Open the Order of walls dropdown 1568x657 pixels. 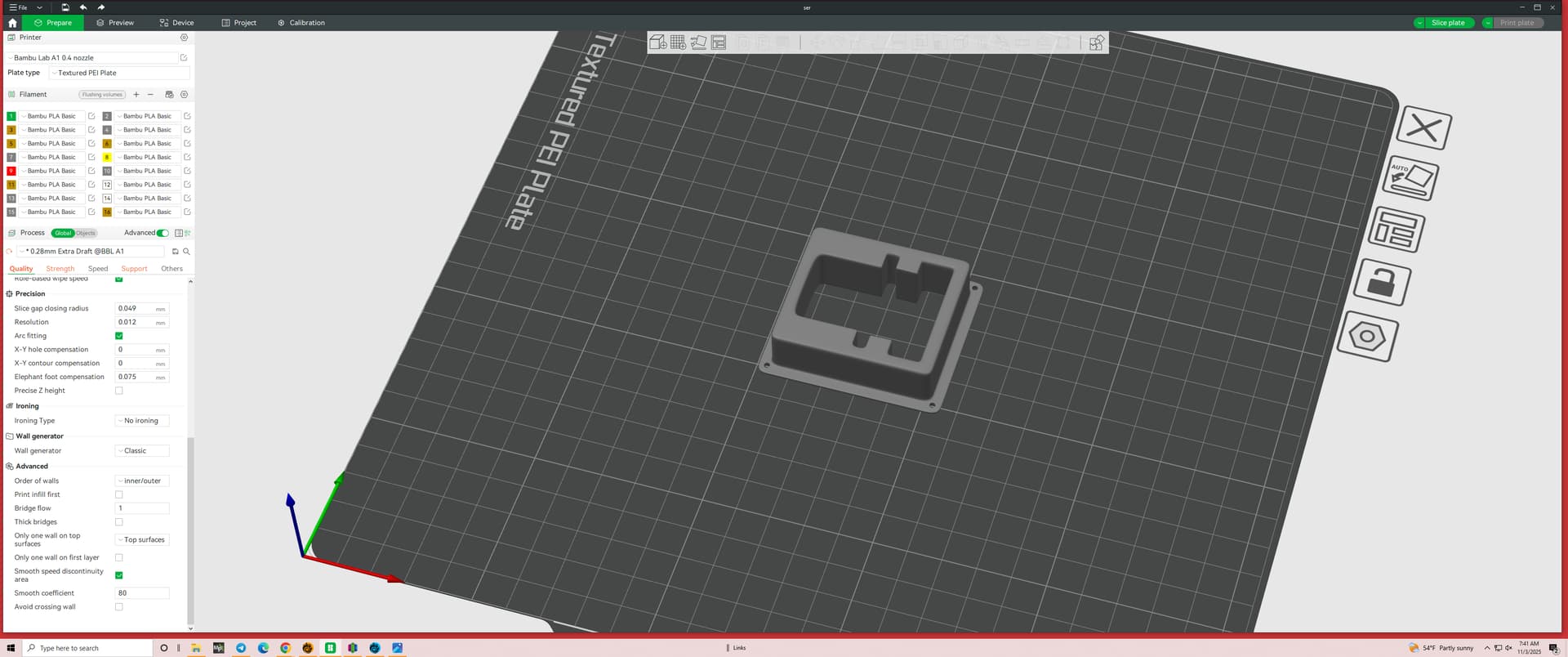click(x=142, y=481)
